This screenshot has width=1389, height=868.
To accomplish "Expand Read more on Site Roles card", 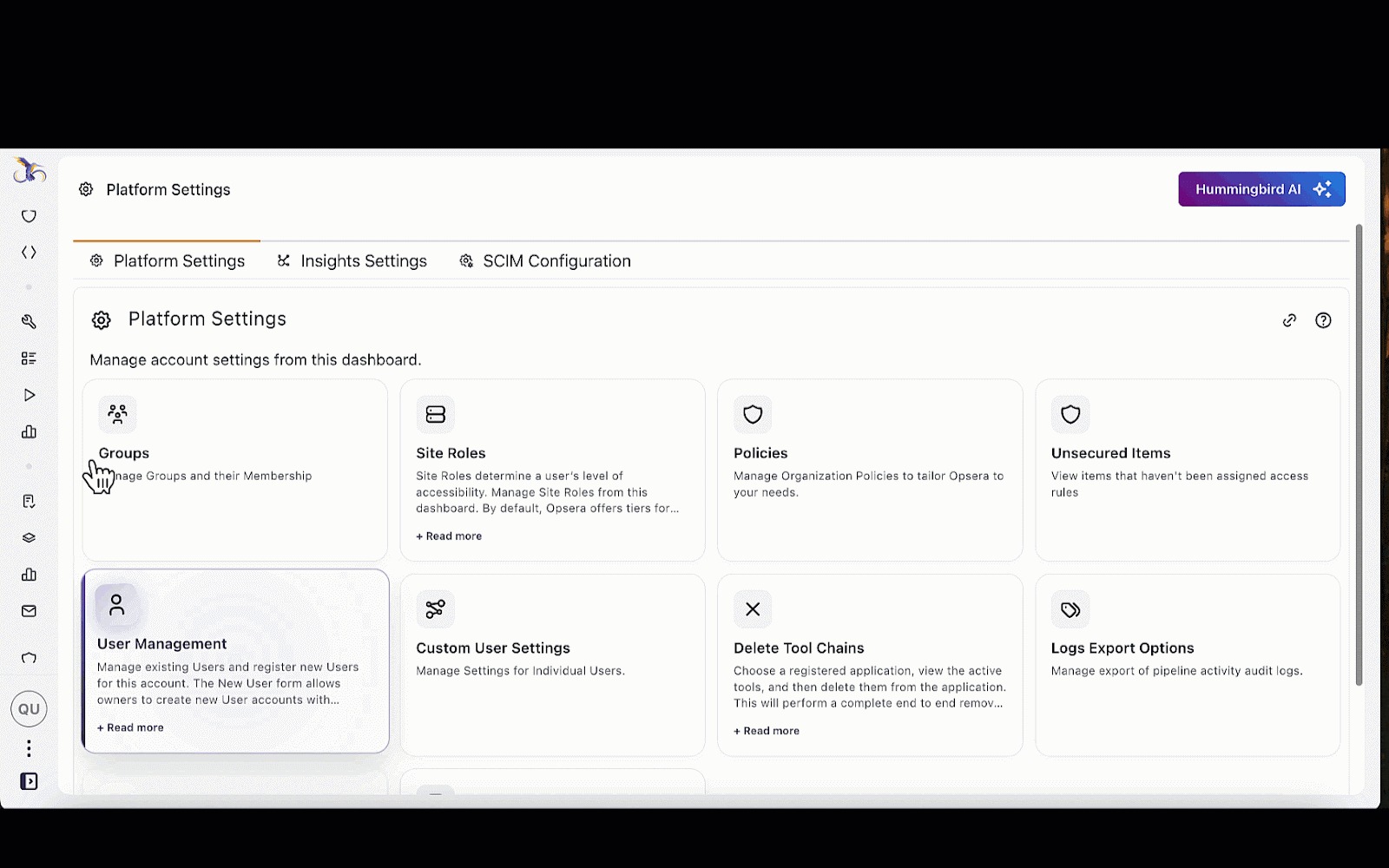I will click(449, 536).
